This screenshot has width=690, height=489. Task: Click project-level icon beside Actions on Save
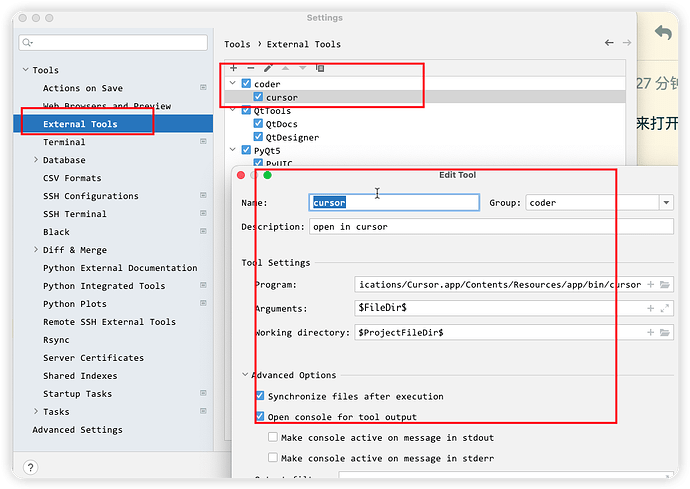[x=203, y=88]
